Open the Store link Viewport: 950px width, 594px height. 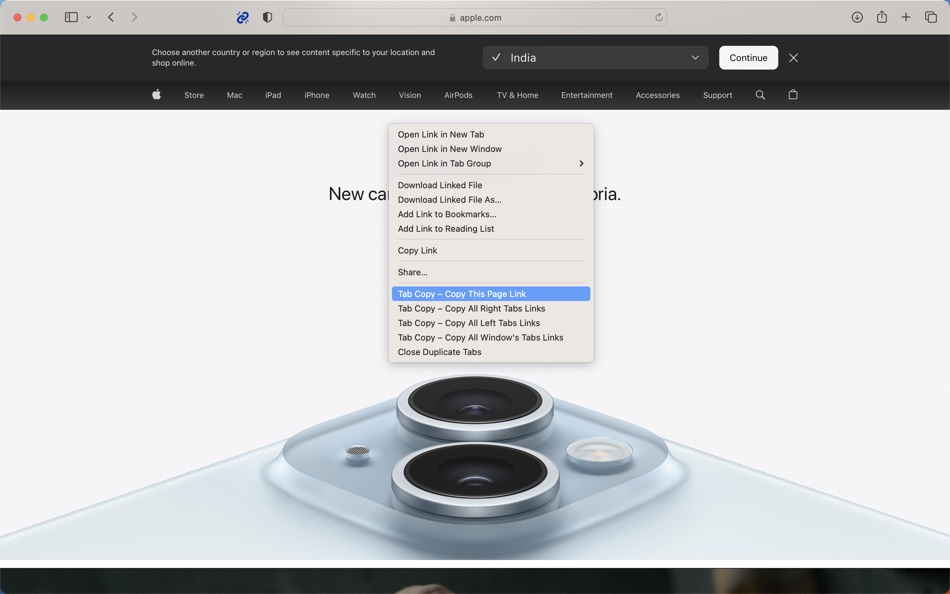[194, 95]
